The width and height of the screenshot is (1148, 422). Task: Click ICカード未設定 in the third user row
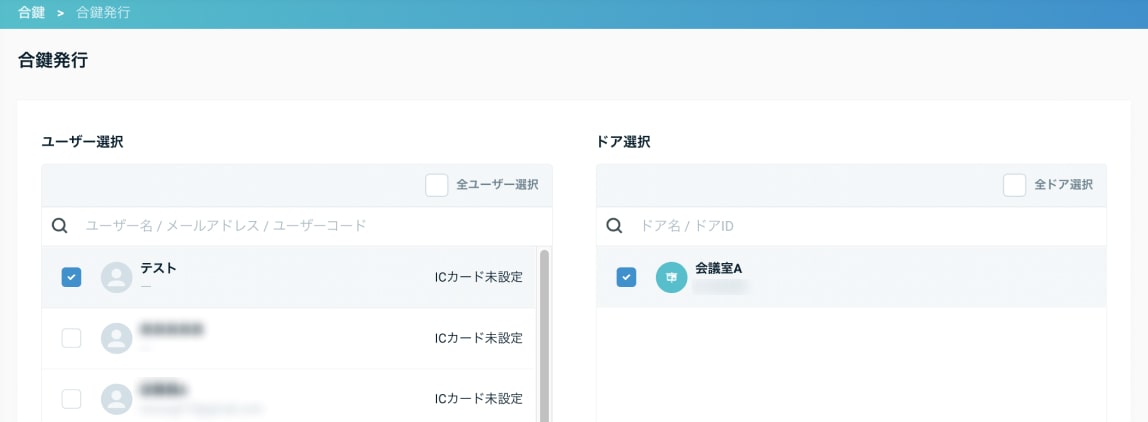click(x=479, y=399)
